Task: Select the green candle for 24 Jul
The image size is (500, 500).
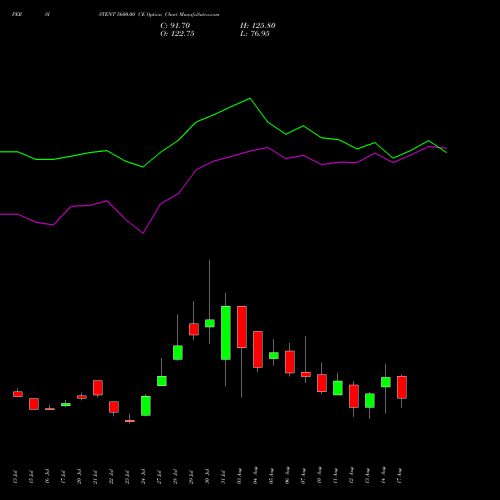Action: [146, 406]
